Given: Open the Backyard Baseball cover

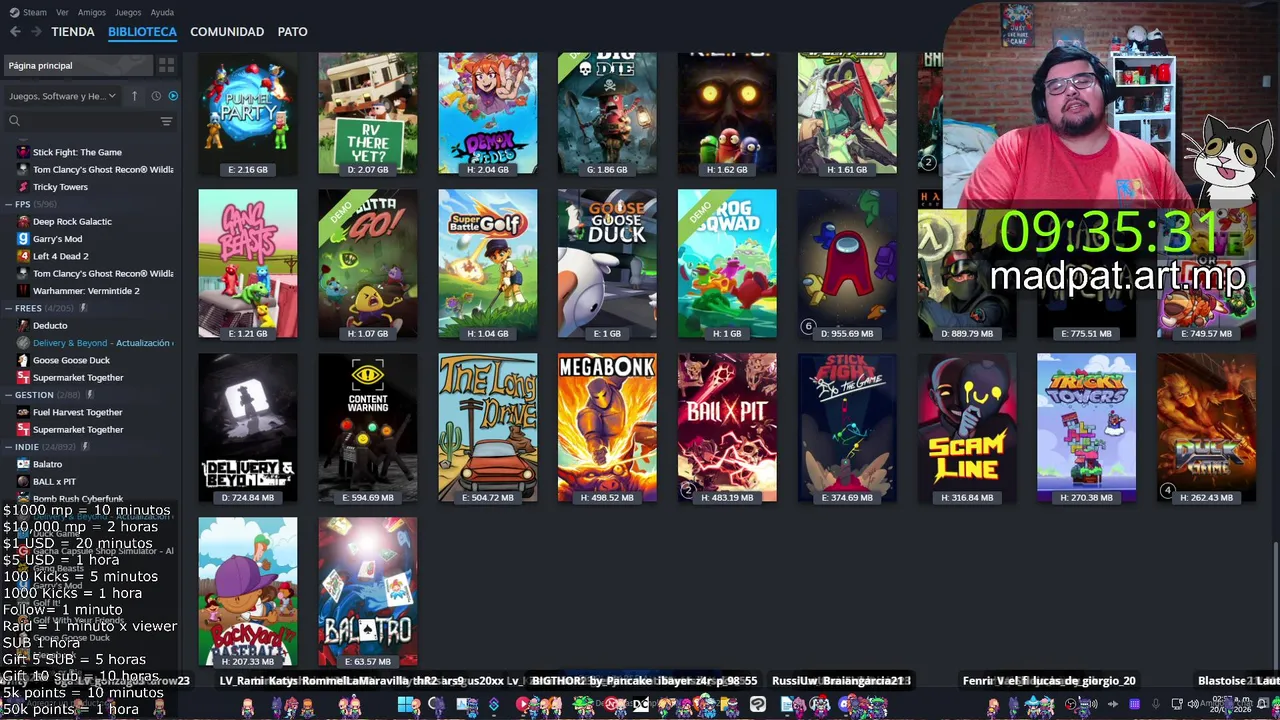Looking at the screenshot, I should (x=248, y=592).
